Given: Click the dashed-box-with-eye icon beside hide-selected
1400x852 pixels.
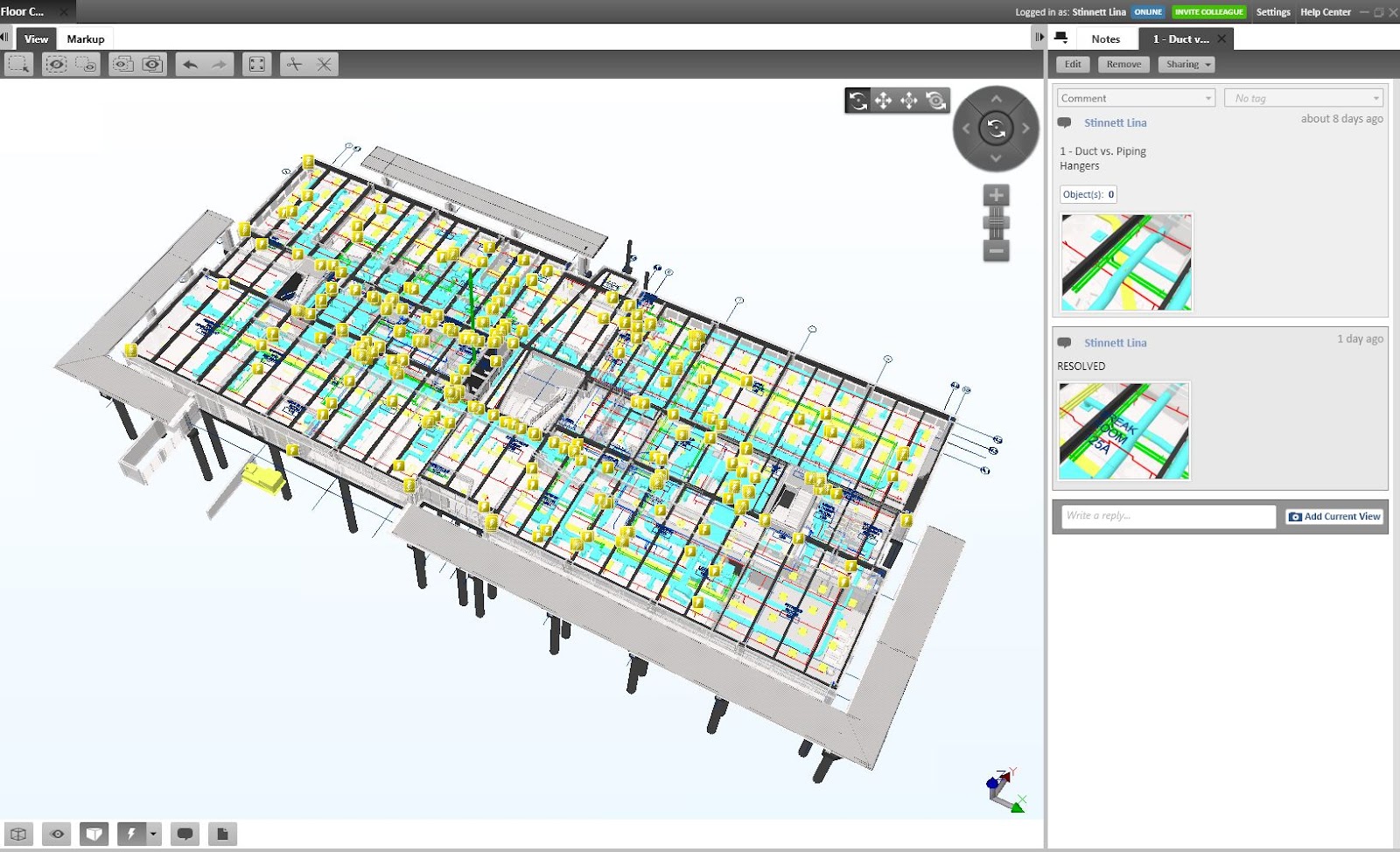Looking at the screenshot, I should (x=86, y=64).
